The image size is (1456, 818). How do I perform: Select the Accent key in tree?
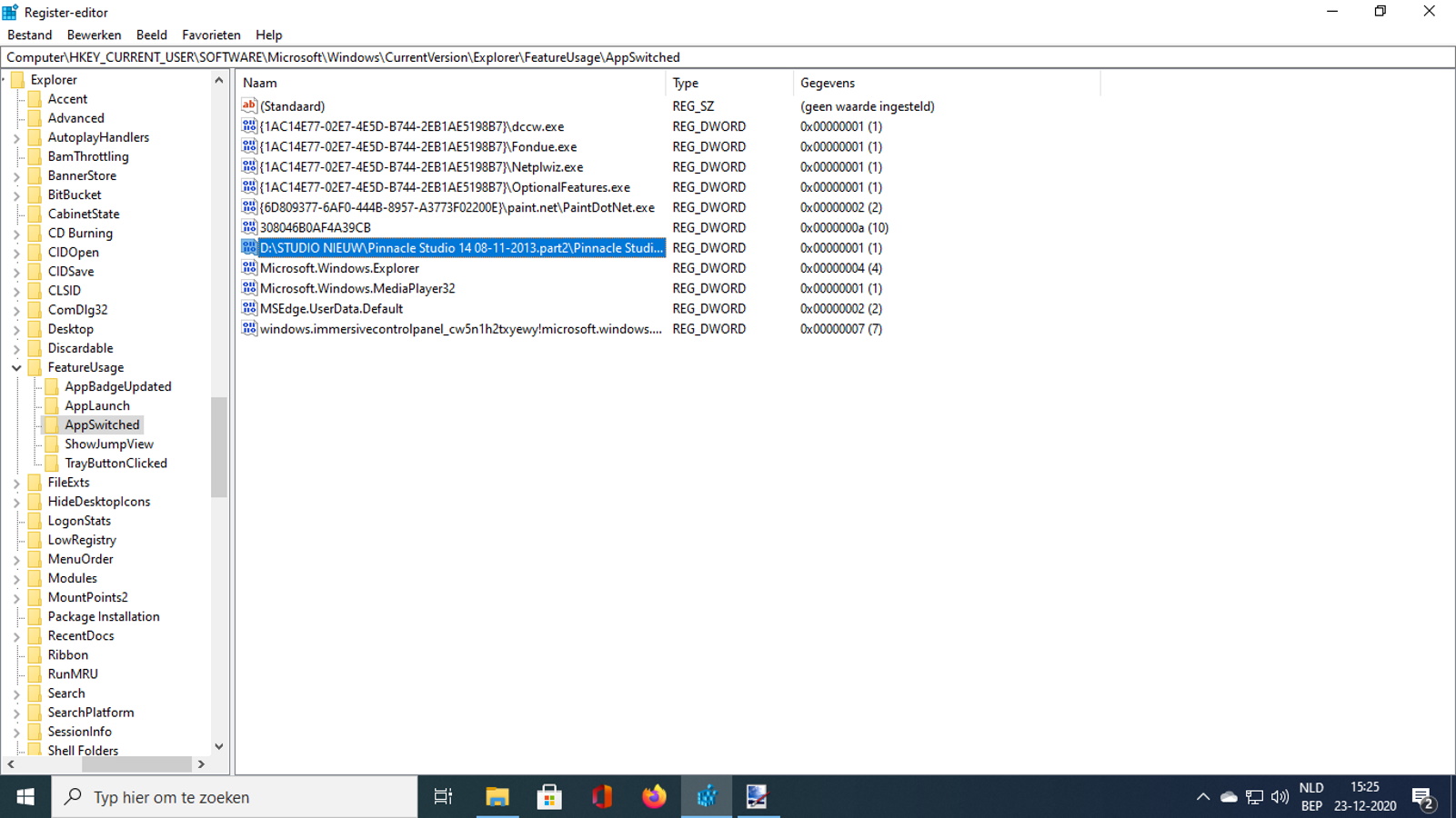67,99
